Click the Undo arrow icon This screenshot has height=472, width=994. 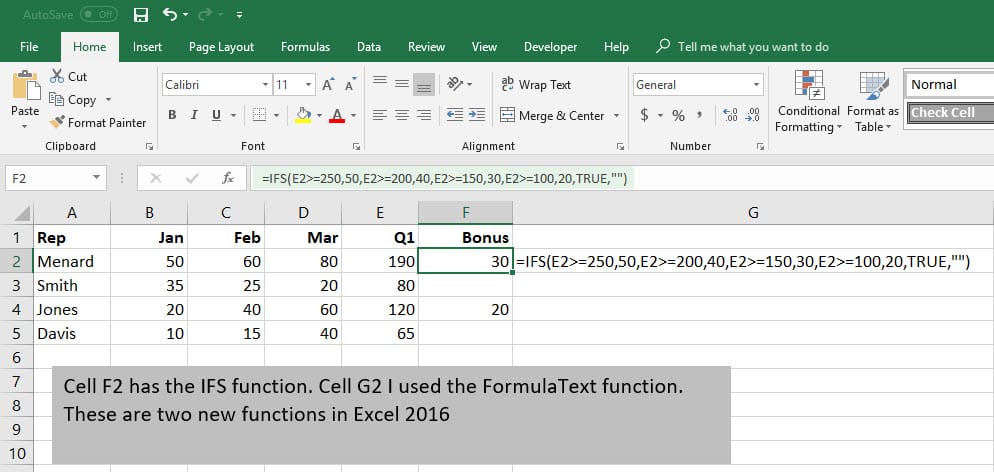tap(170, 15)
